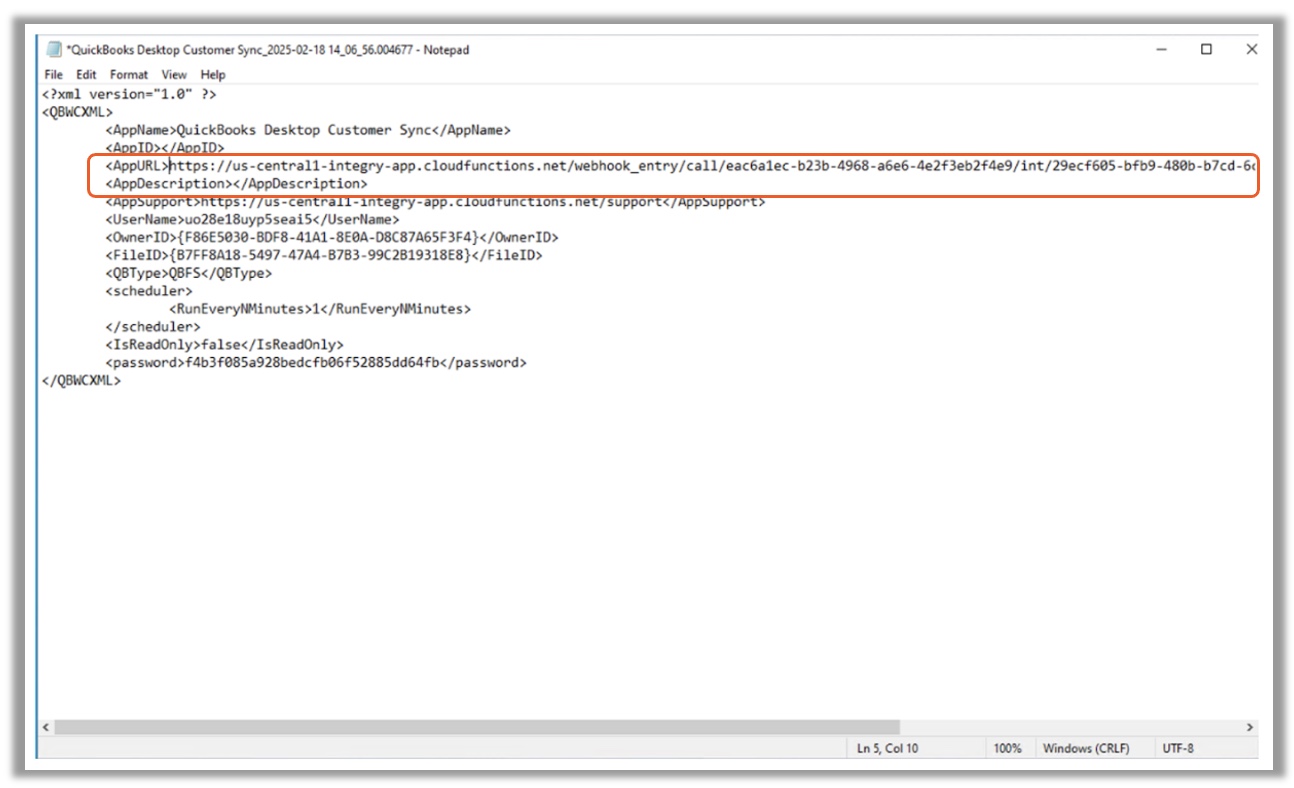Open the View menu

(x=174, y=74)
